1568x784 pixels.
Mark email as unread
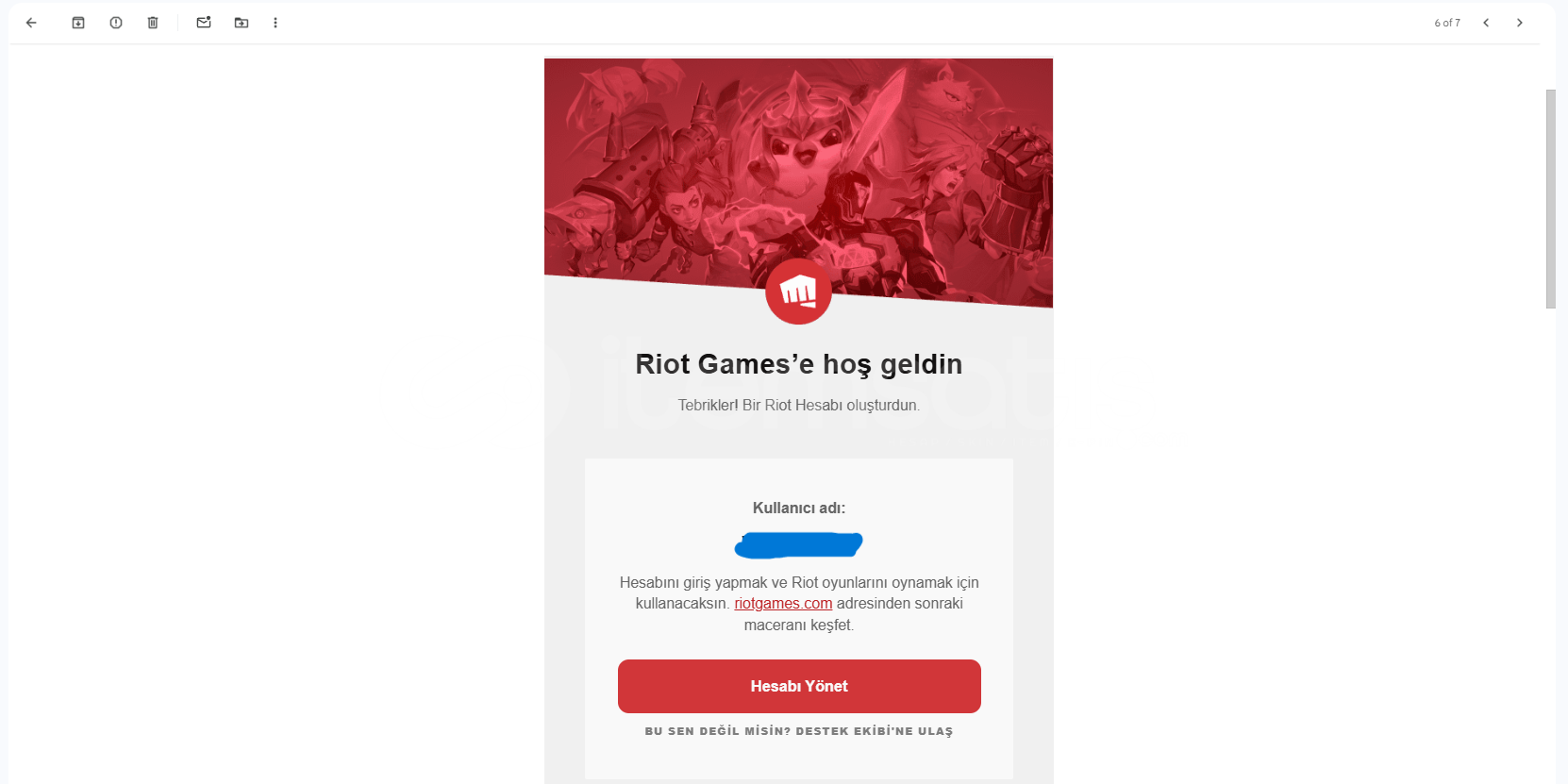click(204, 23)
